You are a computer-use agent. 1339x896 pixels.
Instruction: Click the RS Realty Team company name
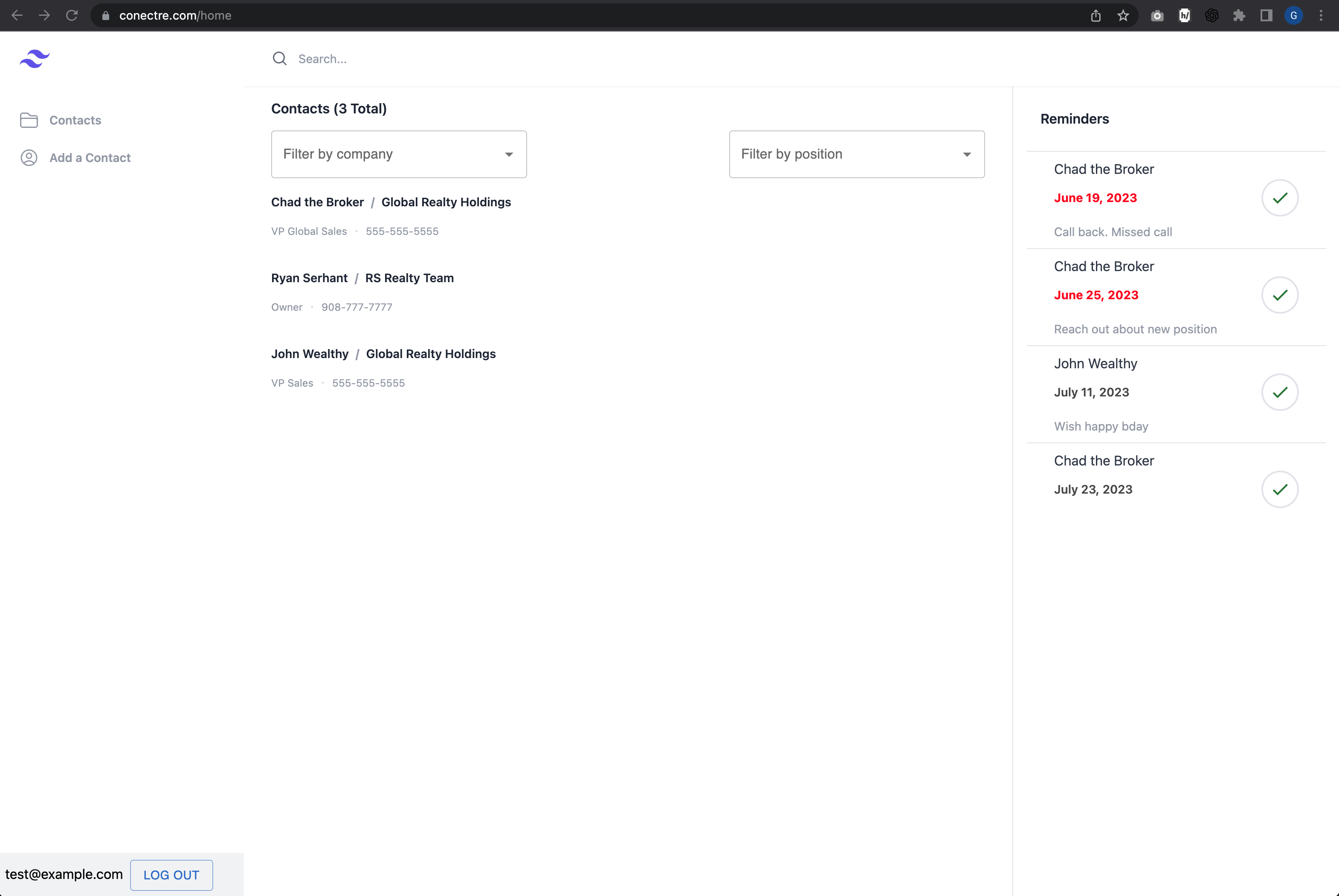pyautogui.click(x=409, y=278)
